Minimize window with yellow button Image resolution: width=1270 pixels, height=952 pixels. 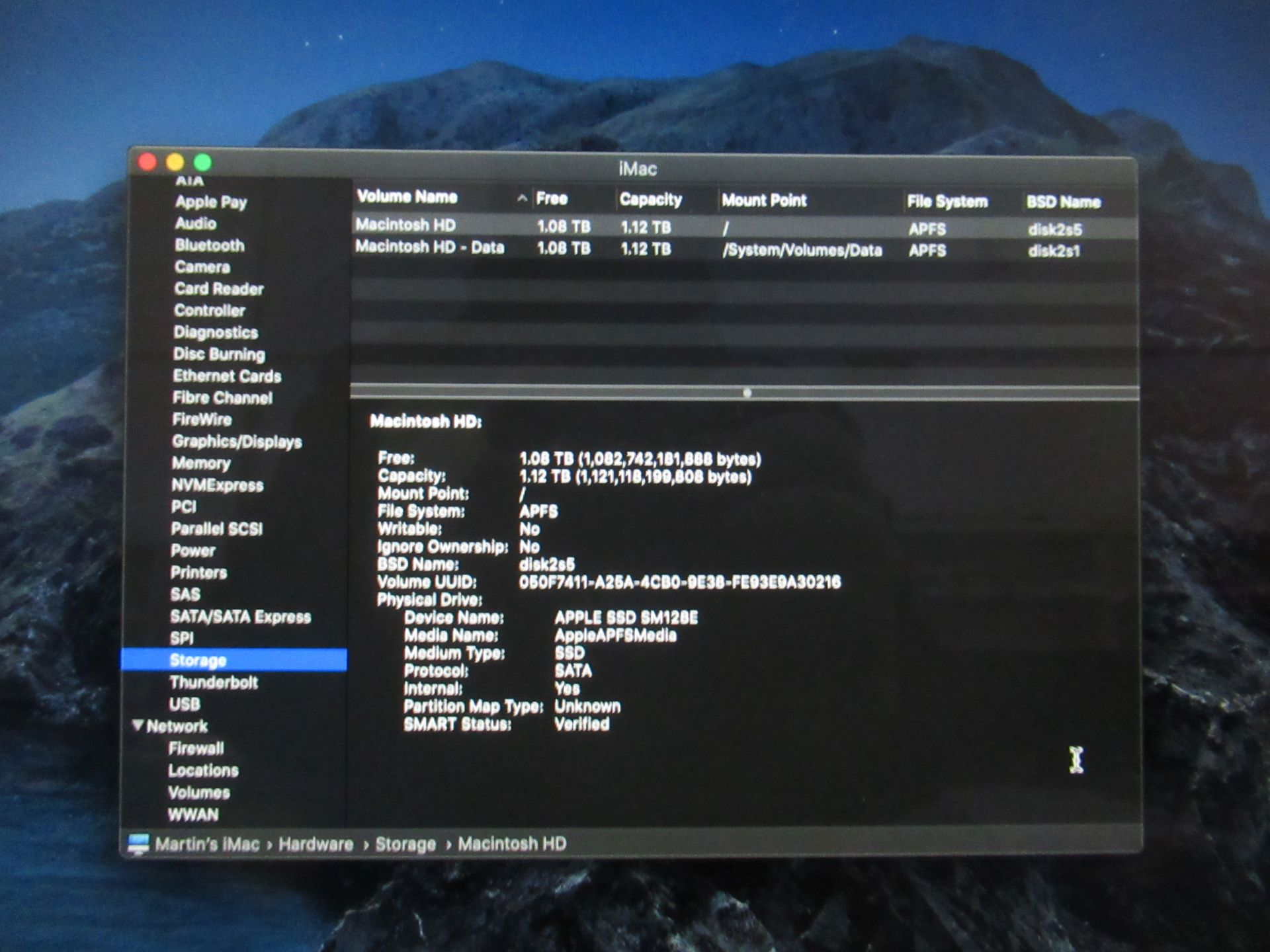point(175,161)
